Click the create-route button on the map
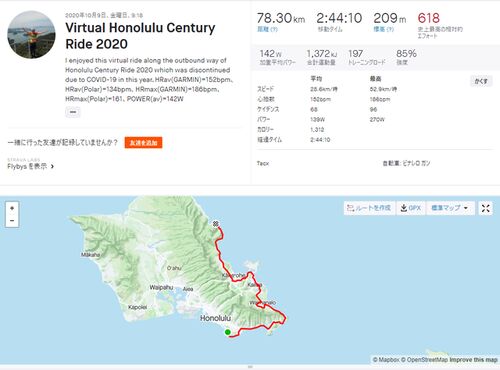The width and height of the screenshot is (500, 370). coord(369,208)
